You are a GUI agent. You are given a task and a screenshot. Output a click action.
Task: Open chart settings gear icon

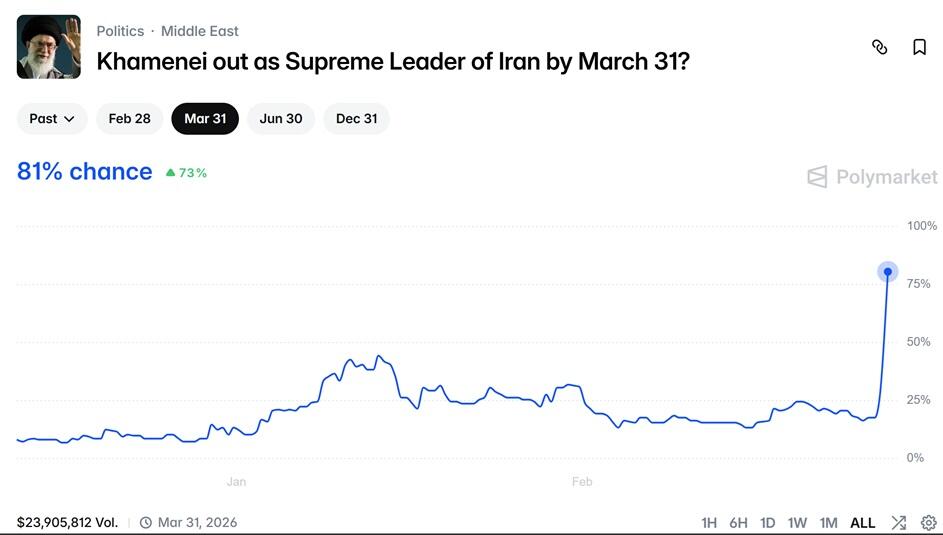point(928,522)
